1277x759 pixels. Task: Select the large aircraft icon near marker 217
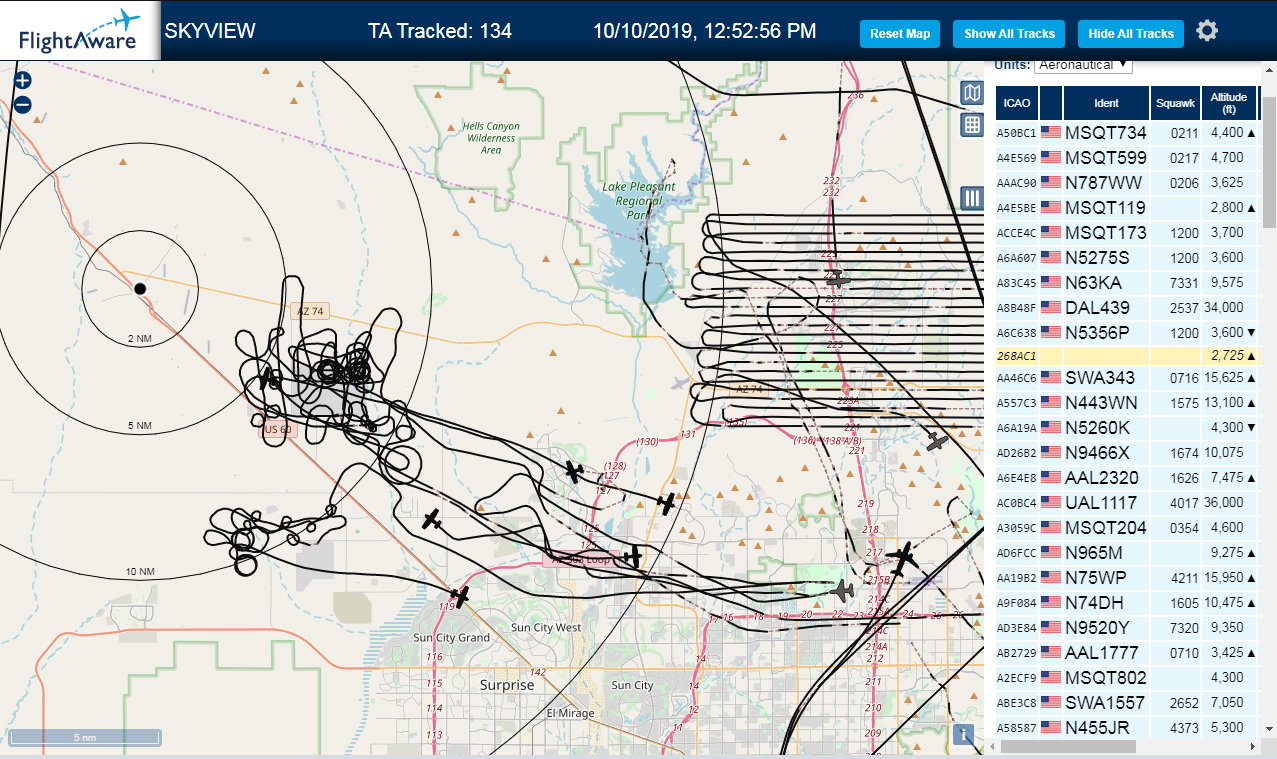903,558
